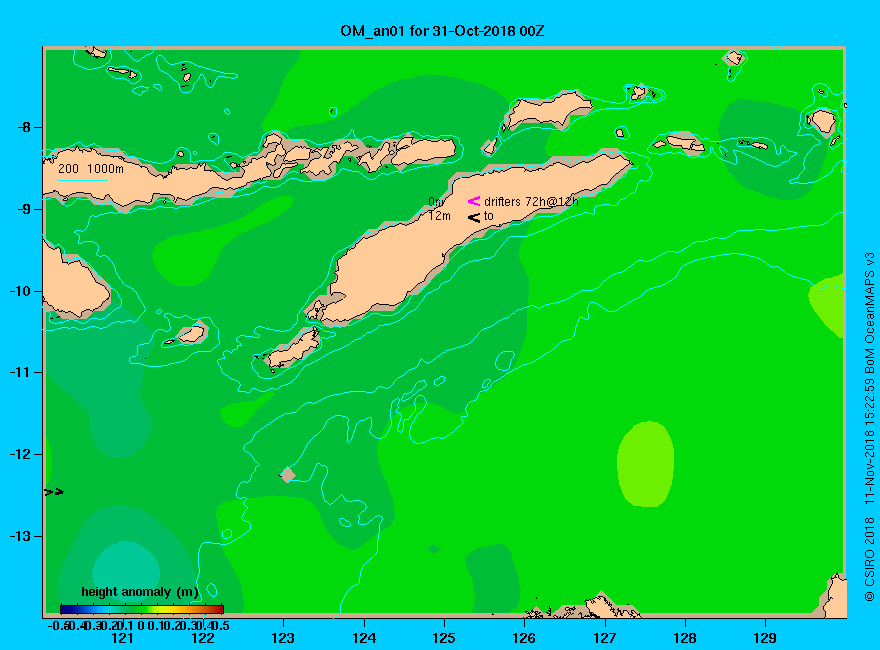Click the black arrow legend marker beside "to"
880x650 pixels.
tap(474, 217)
